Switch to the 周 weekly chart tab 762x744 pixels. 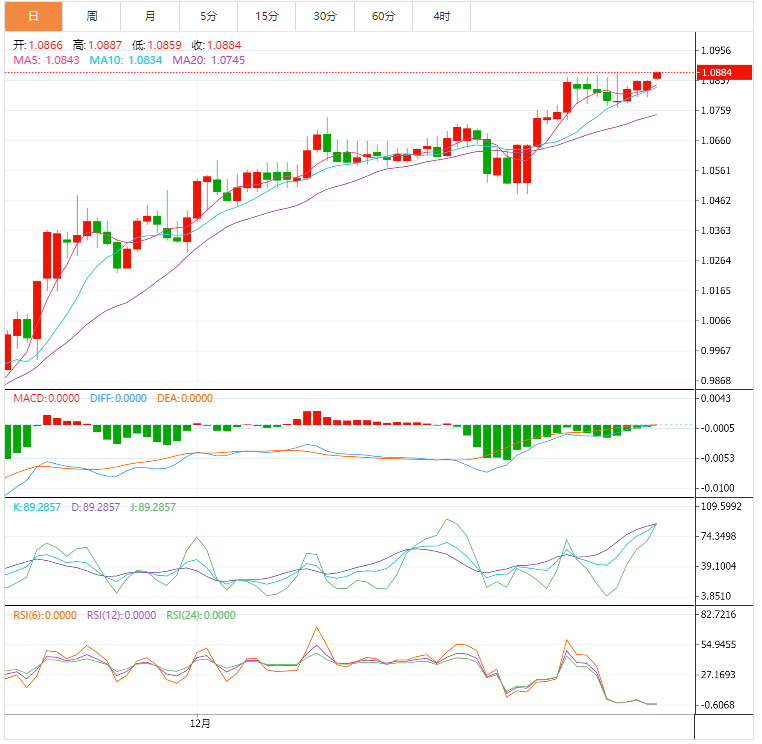(x=92, y=16)
